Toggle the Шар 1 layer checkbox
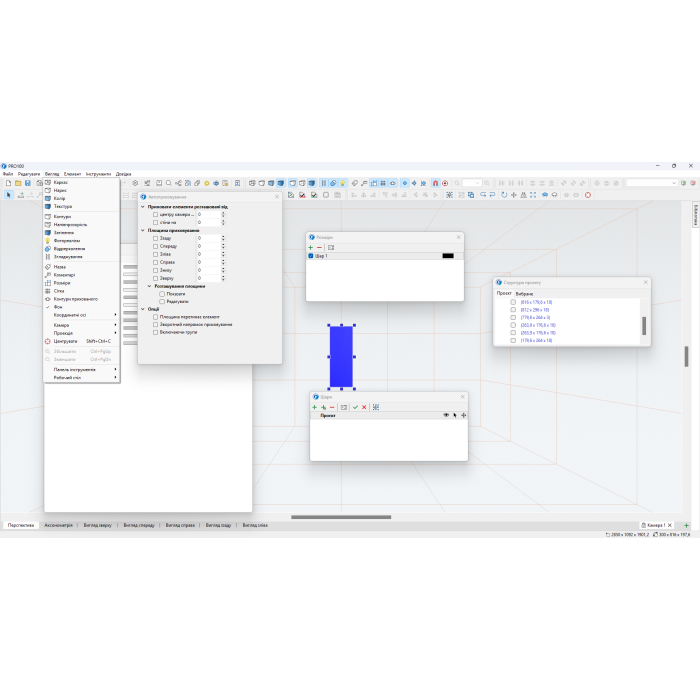 (311, 256)
